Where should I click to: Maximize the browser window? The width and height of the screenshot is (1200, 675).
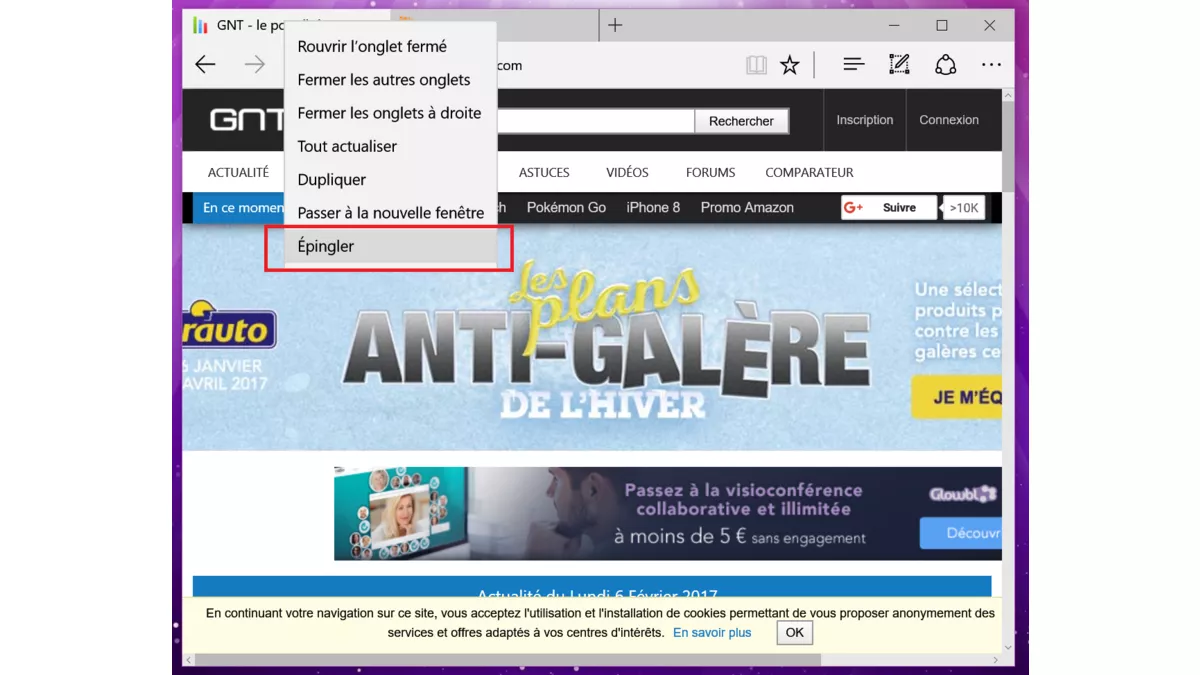[x=942, y=25]
